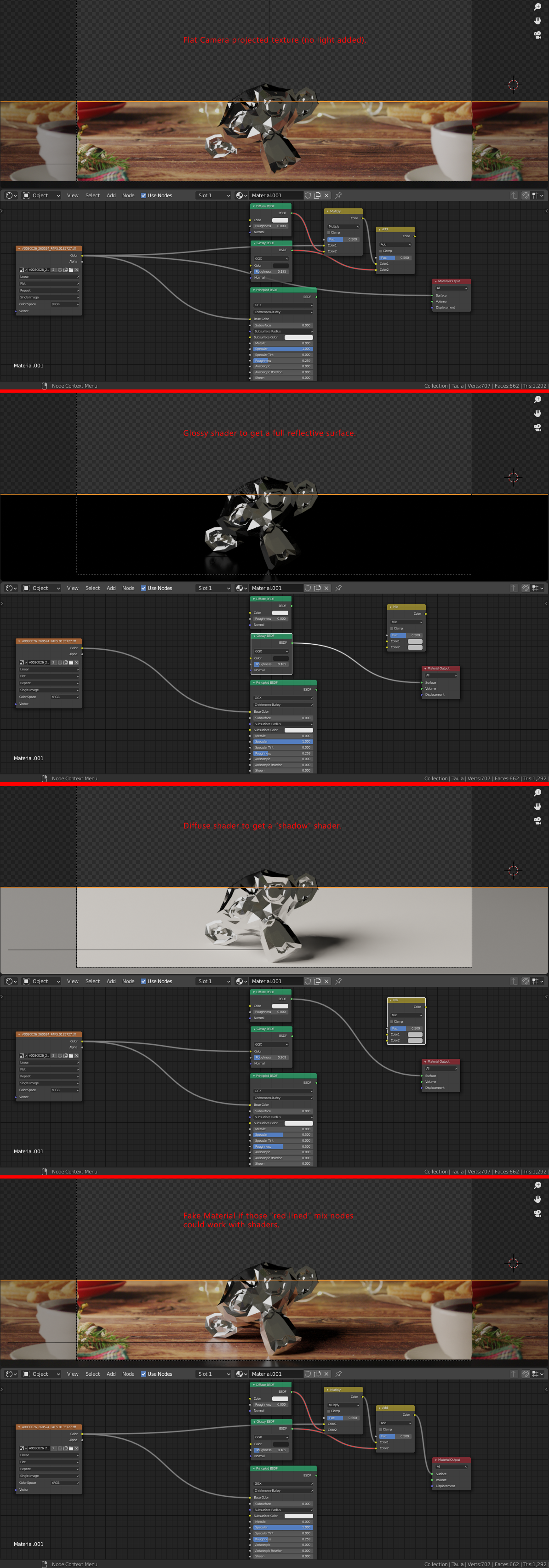Click the pan hand icon in the 'Flat Camera projected texture' viewport

tap(538, 21)
